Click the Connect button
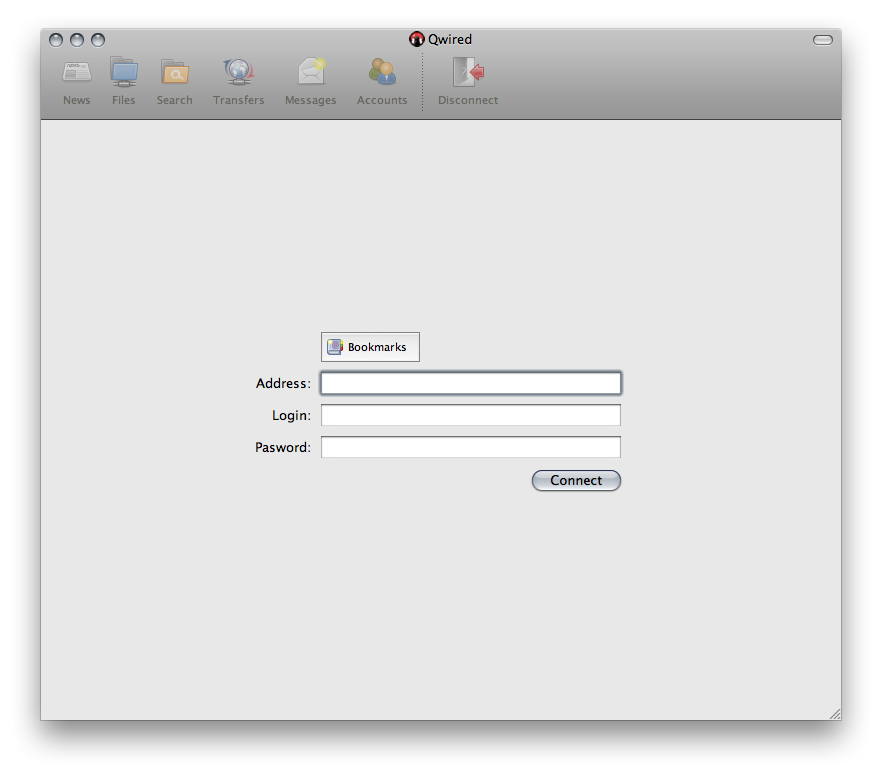Viewport: 883px width, 774px height. 576,481
